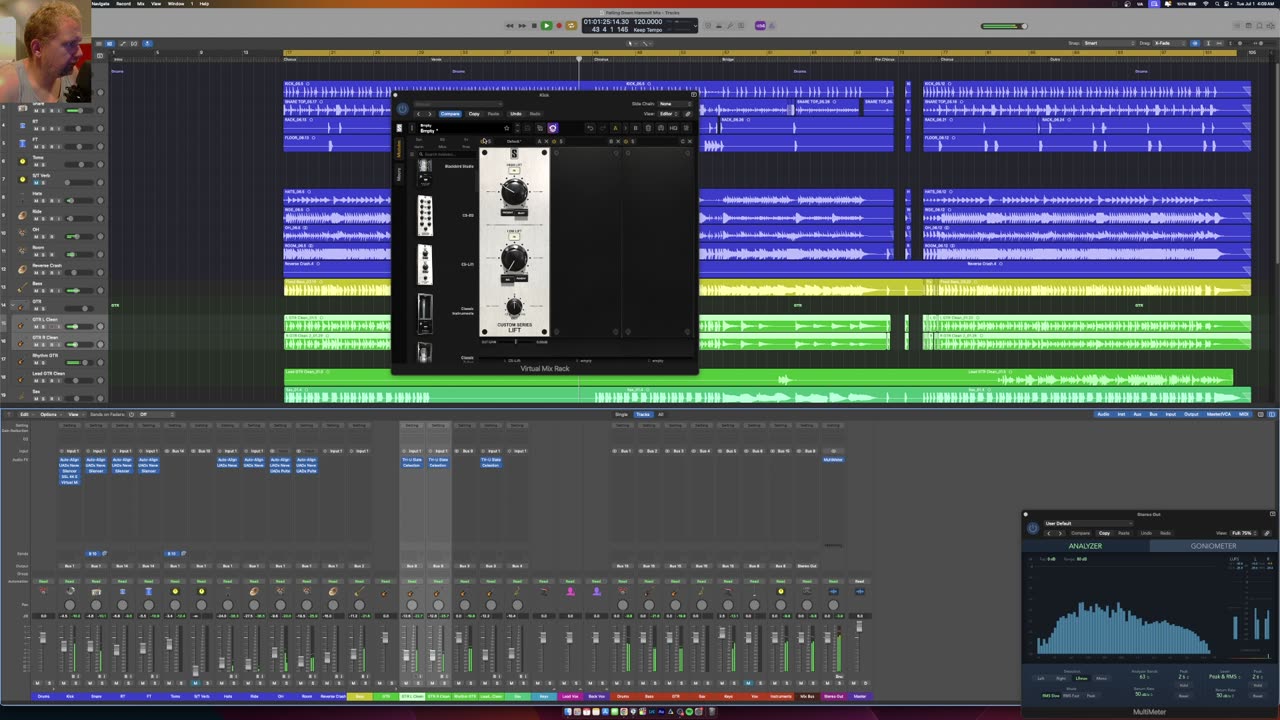The height and width of the screenshot is (720, 1280).
Task: Switch to the Goniometer tab in MultiMeter
Action: click(1213, 546)
